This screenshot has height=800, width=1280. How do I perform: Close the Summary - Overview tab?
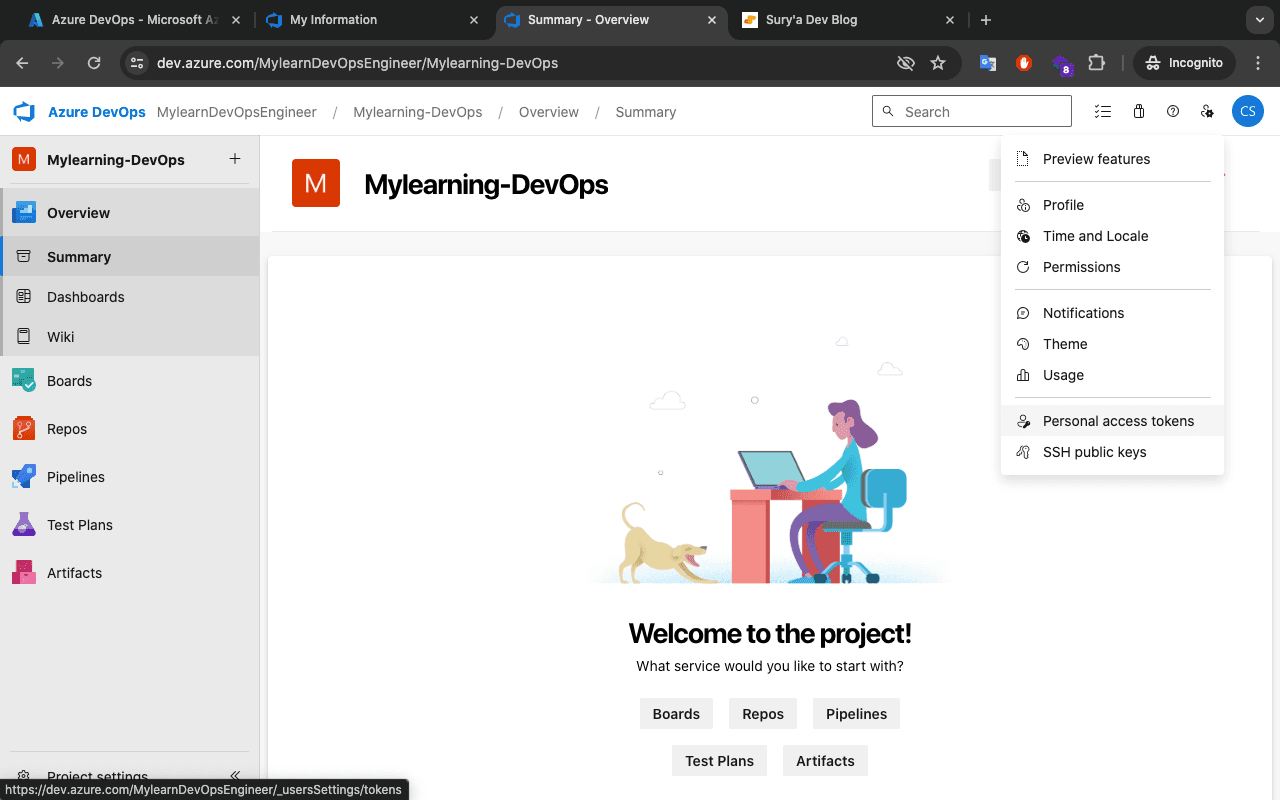point(712,20)
